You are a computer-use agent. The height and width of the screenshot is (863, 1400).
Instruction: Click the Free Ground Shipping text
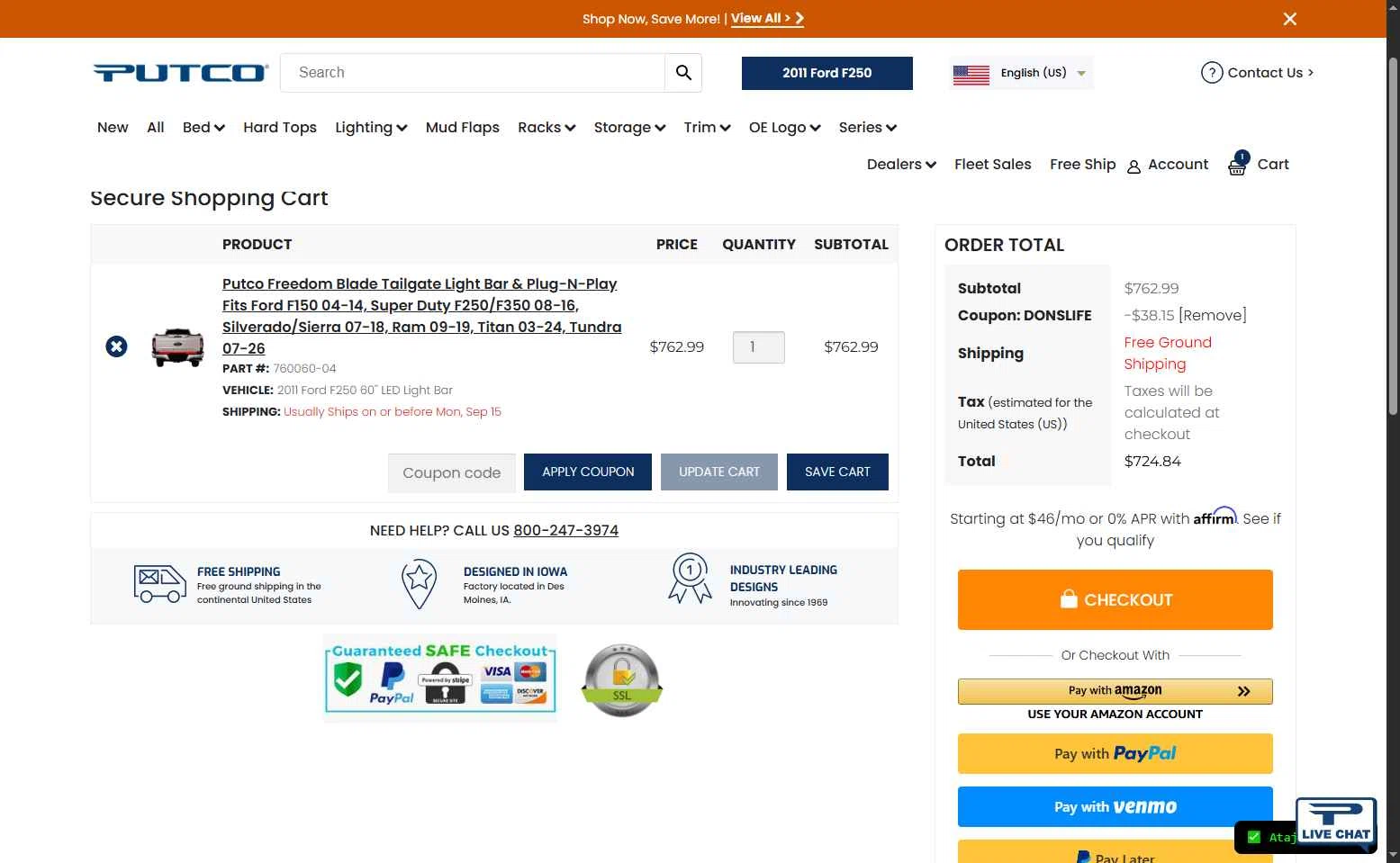(1168, 354)
